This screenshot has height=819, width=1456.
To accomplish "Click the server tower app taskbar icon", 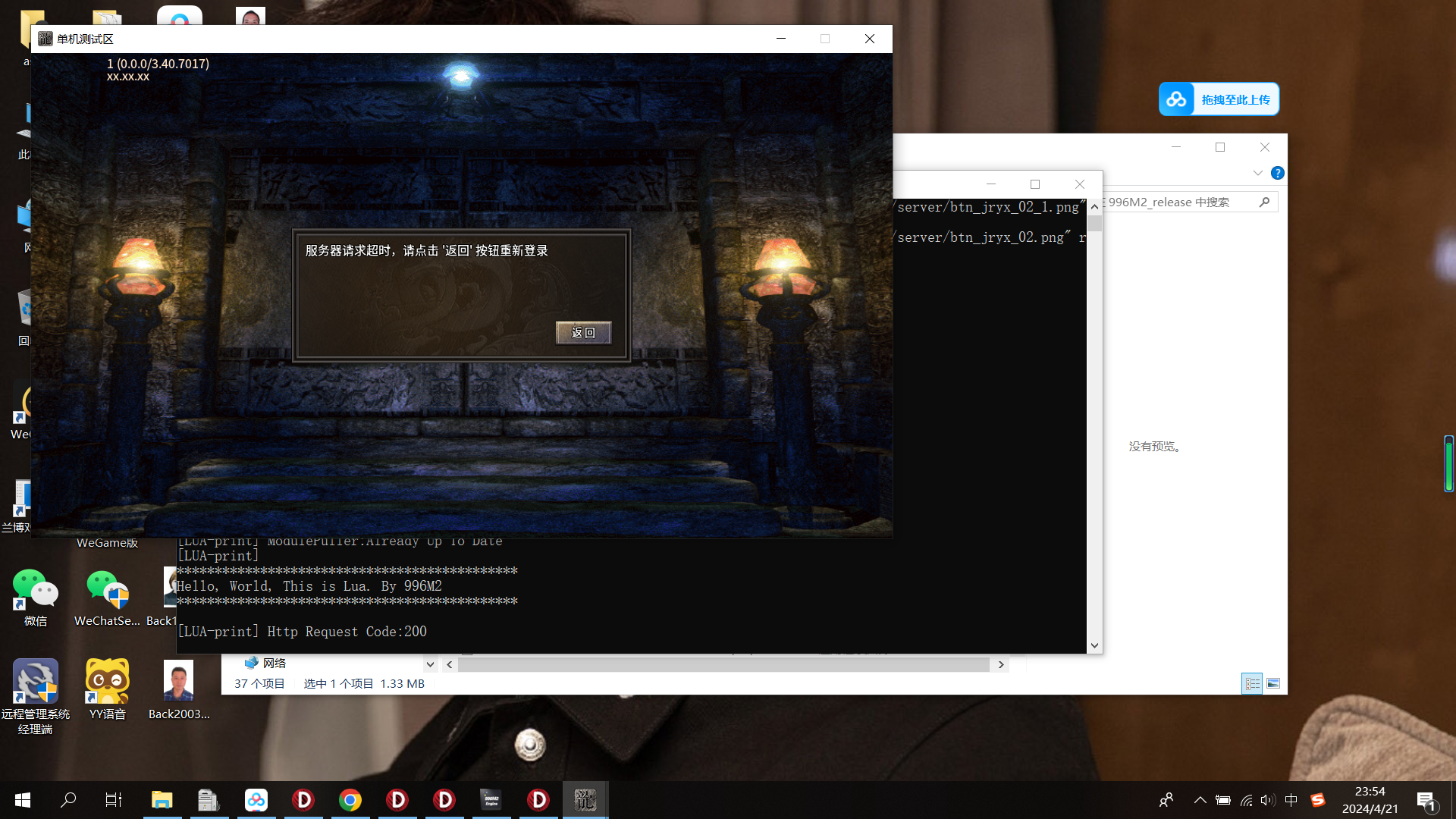I will (x=209, y=800).
